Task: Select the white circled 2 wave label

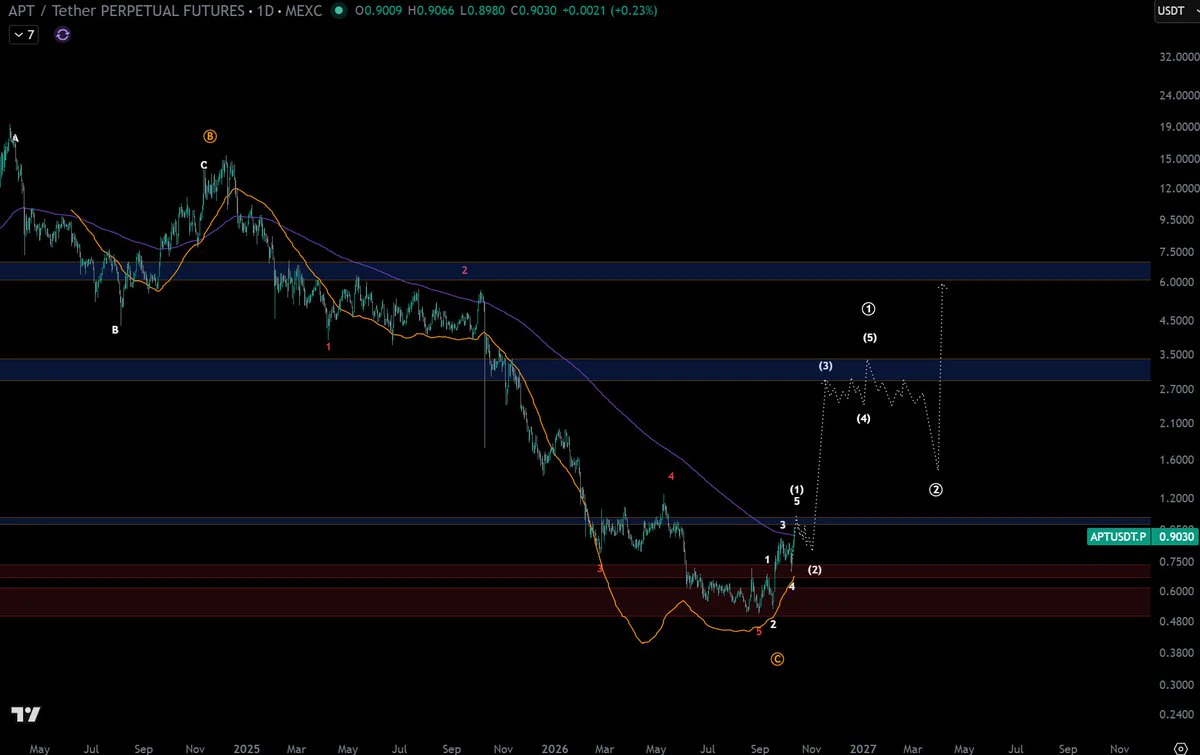Action: coord(936,489)
